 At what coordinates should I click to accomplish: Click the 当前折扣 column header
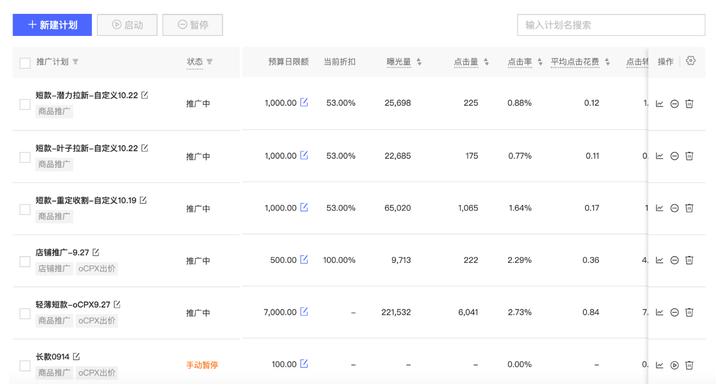(x=339, y=62)
